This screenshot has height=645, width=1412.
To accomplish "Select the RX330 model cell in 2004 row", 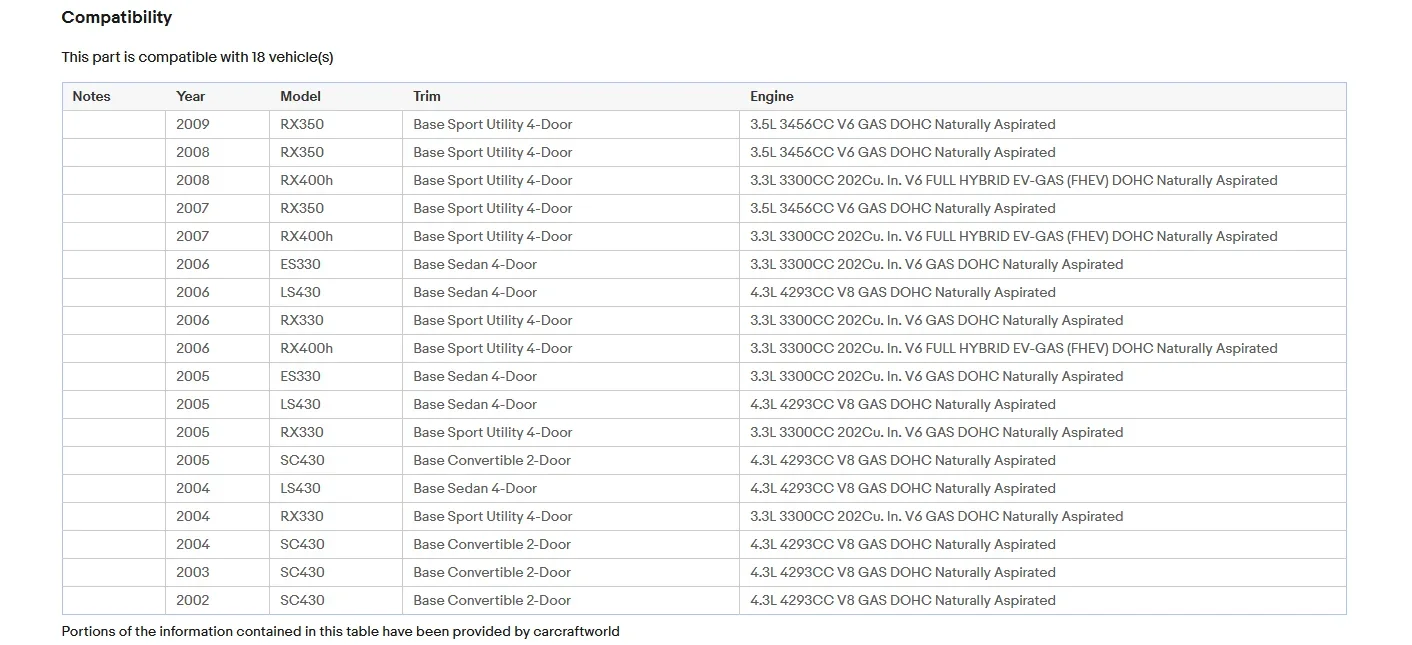I will (336, 517).
